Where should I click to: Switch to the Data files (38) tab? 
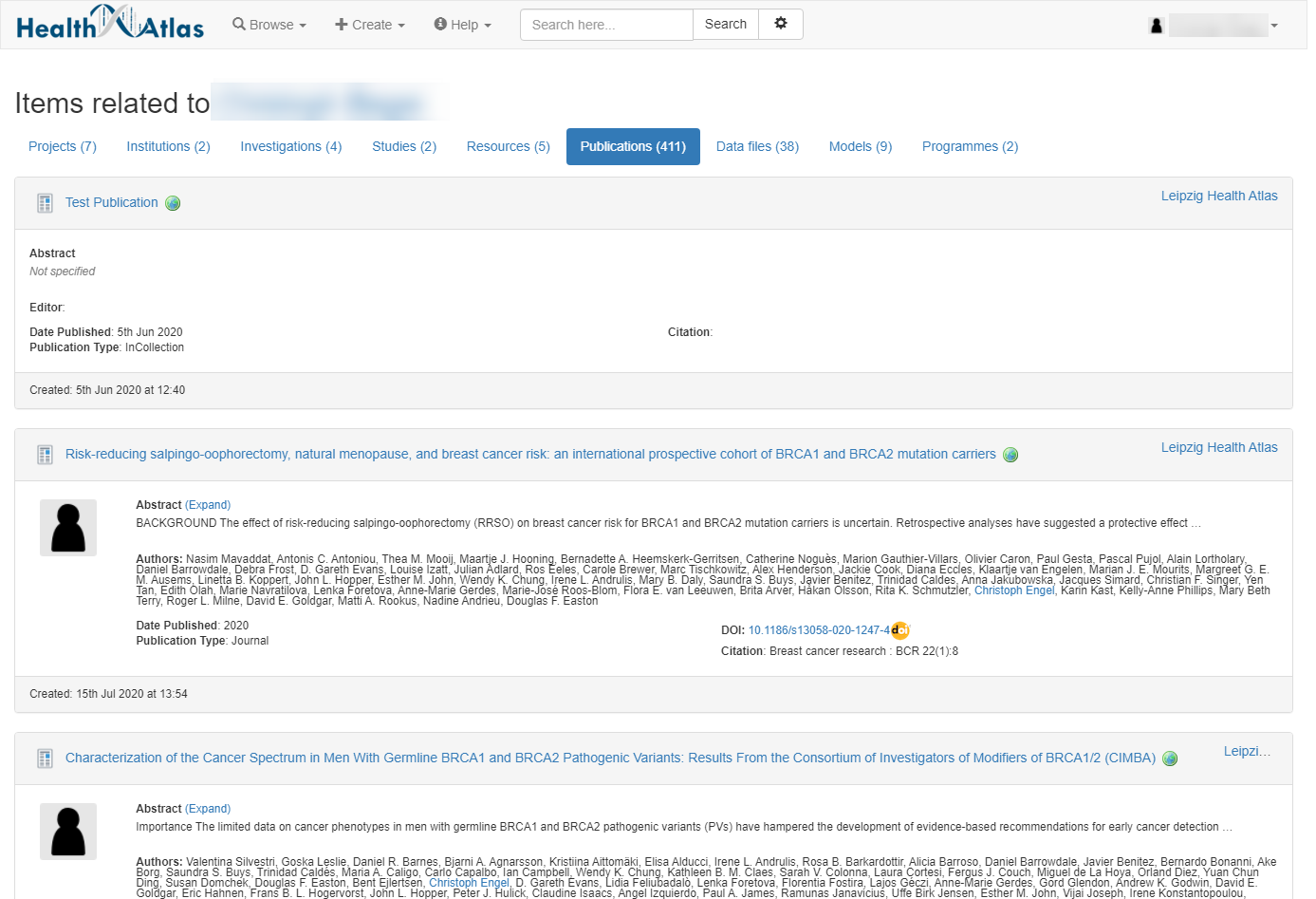coord(757,146)
